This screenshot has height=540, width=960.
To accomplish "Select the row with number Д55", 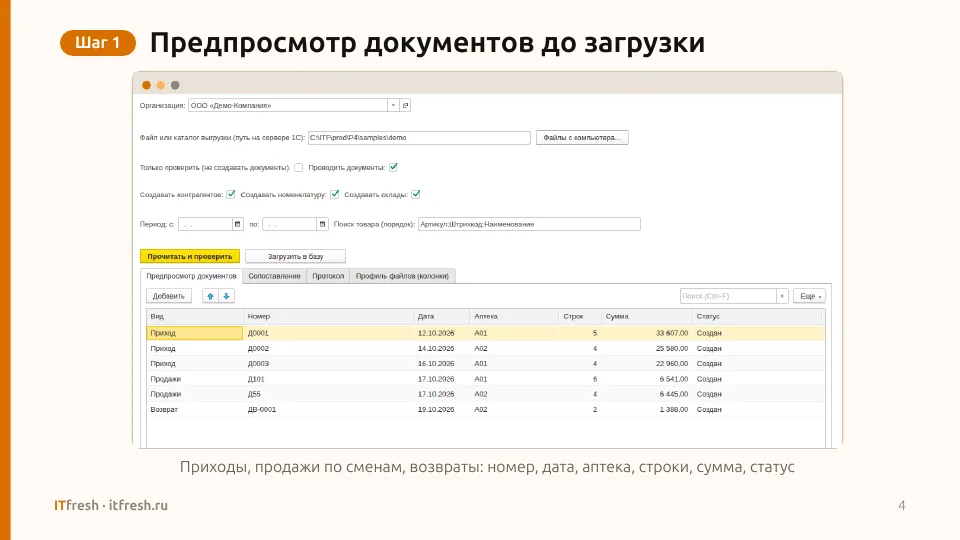I will [x=486, y=394].
